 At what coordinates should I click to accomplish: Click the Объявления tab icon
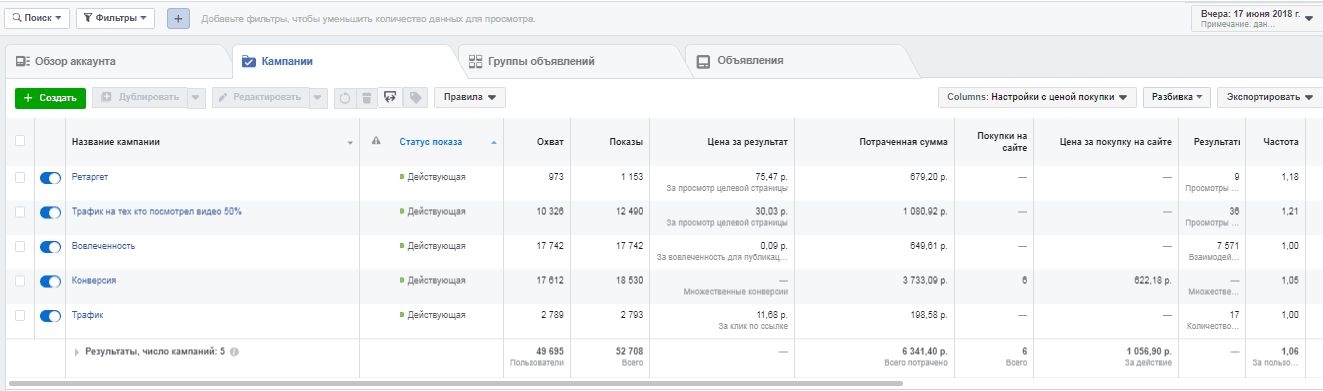(703, 62)
